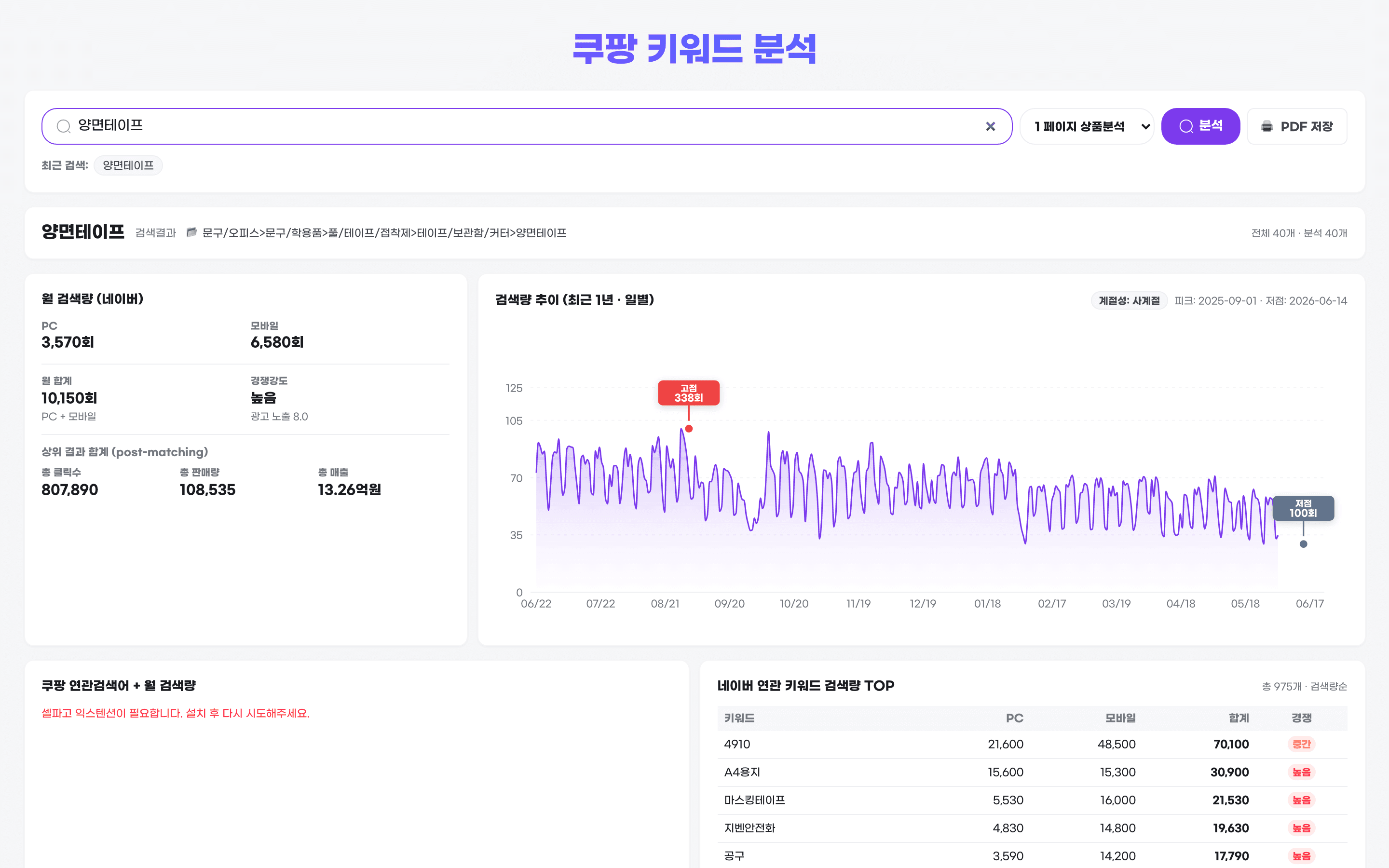
Task: Click the 총 판매량 108,535 value
Action: click(x=207, y=489)
